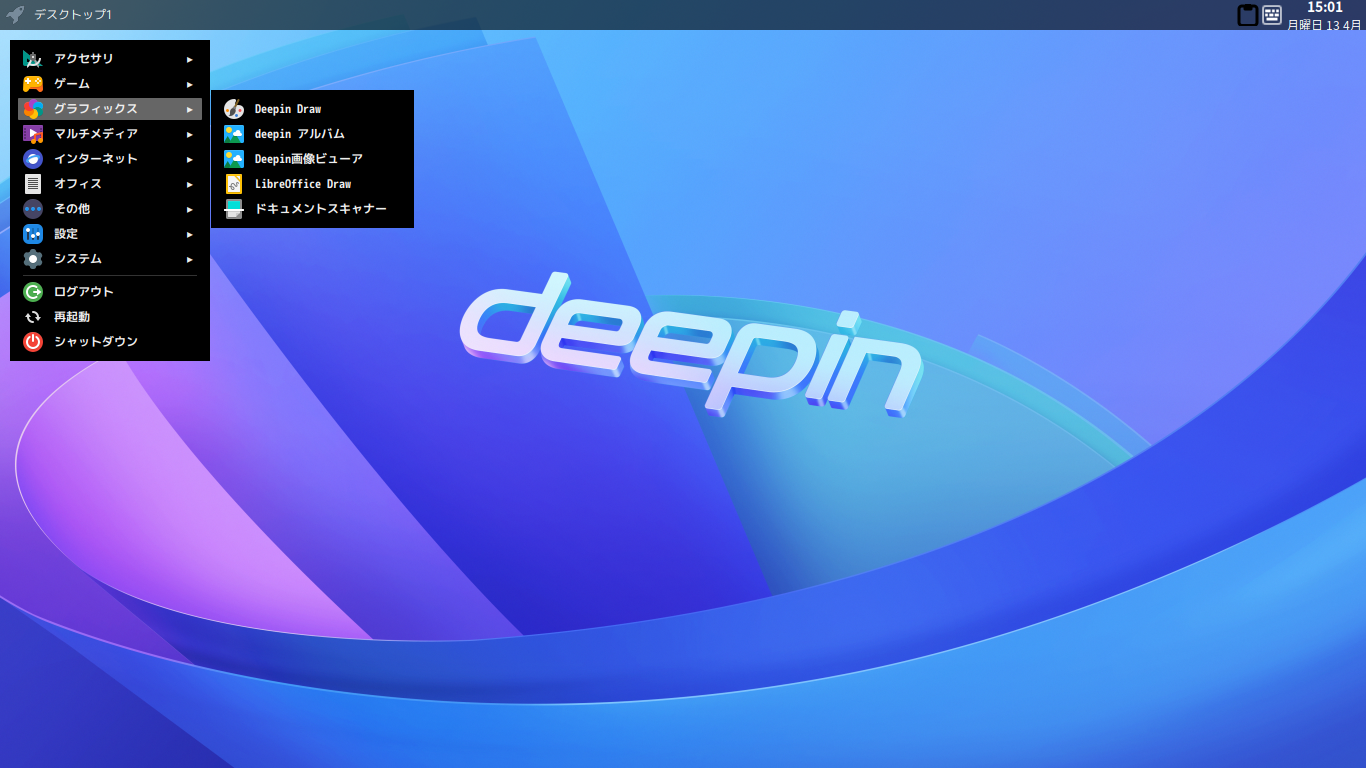Click the document icon beside オフィス
1366x768 pixels.
click(x=33, y=184)
